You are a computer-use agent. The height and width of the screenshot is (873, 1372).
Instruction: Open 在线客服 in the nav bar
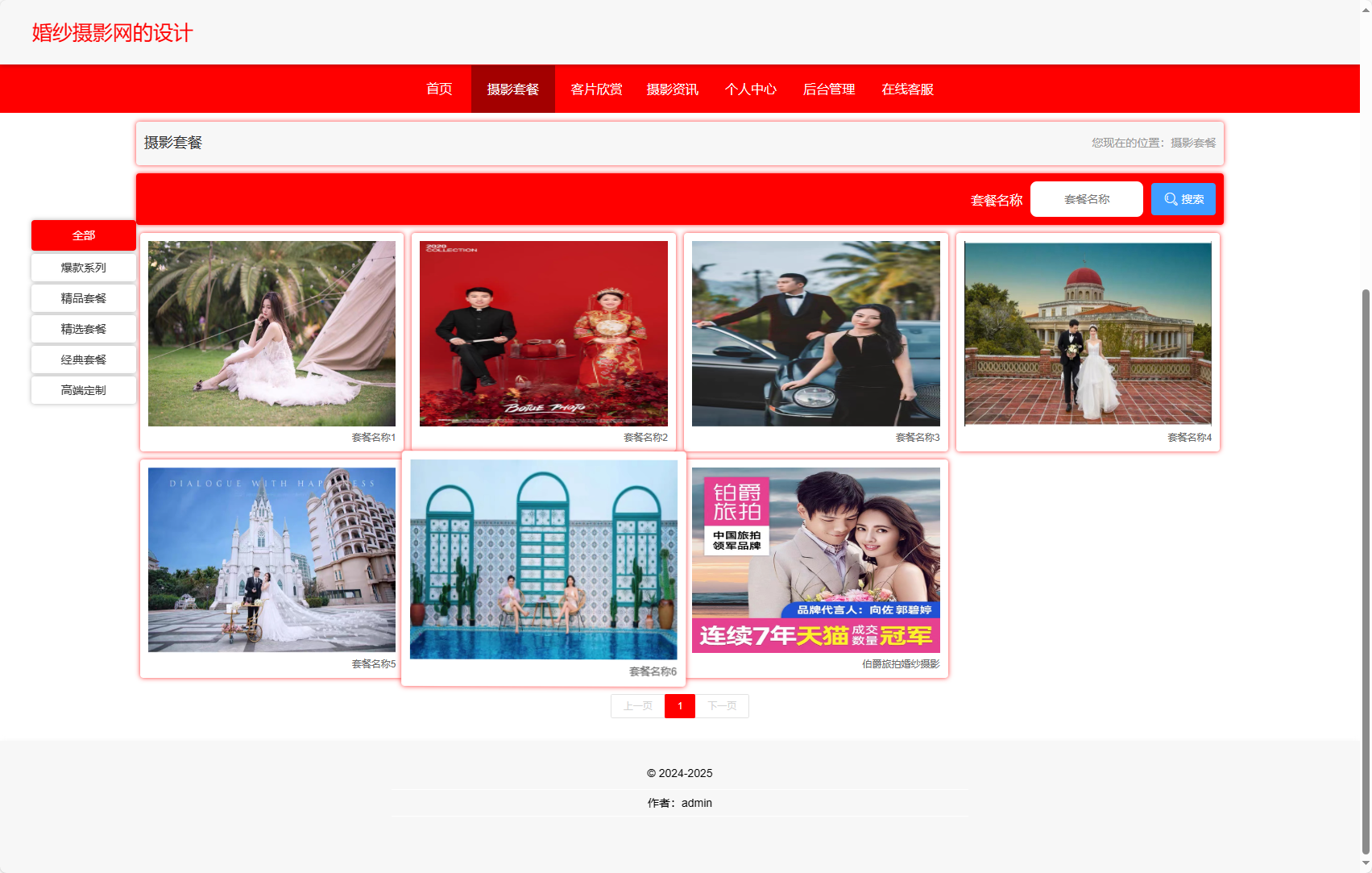[907, 89]
